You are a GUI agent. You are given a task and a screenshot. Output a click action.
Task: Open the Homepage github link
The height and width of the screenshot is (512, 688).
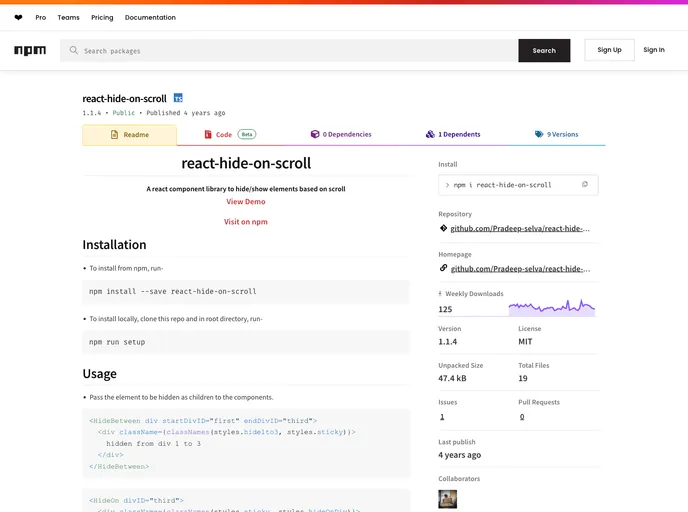(520, 269)
